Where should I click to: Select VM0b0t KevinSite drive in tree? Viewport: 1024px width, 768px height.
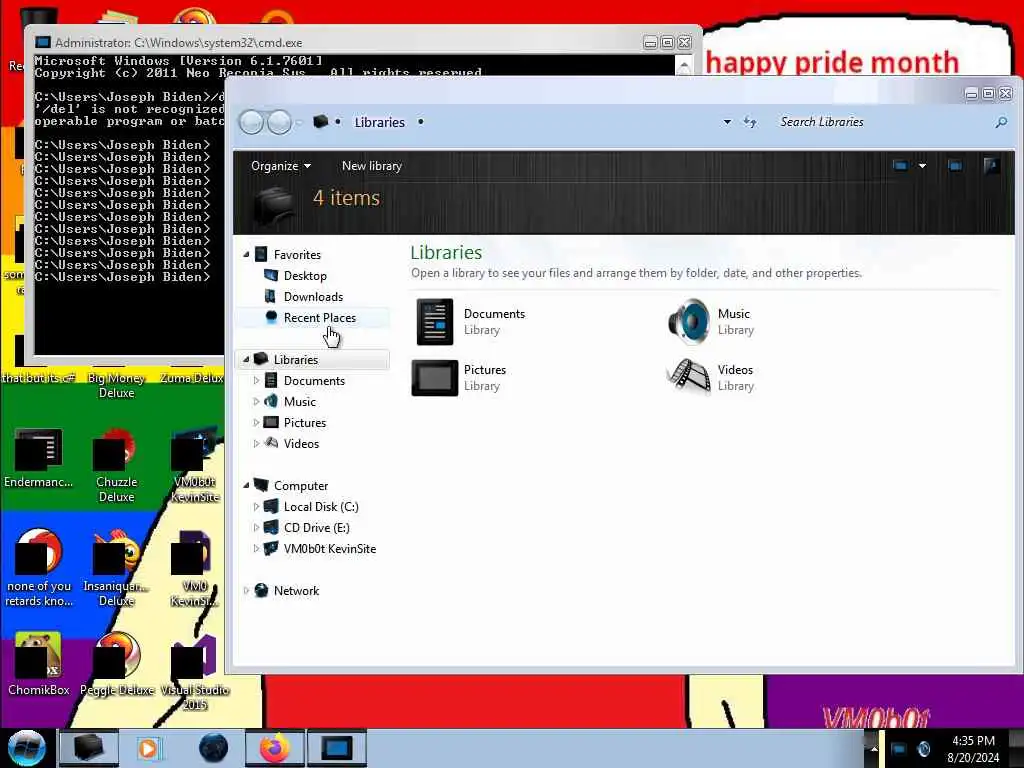pyautogui.click(x=330, y=549)
